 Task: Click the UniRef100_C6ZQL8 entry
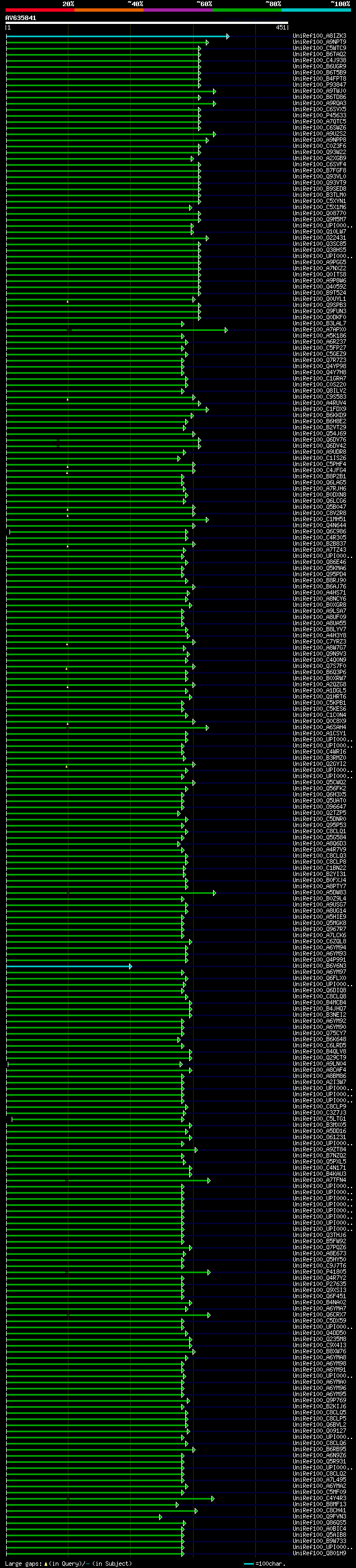point(319,942)
